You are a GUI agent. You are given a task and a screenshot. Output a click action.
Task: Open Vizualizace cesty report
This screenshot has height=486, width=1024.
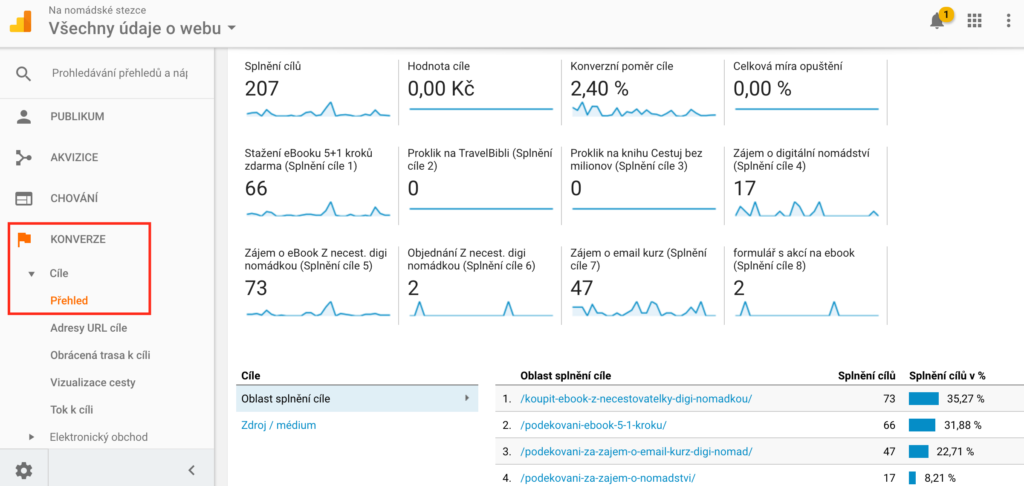pyautogui.click(x=92, y=382)
